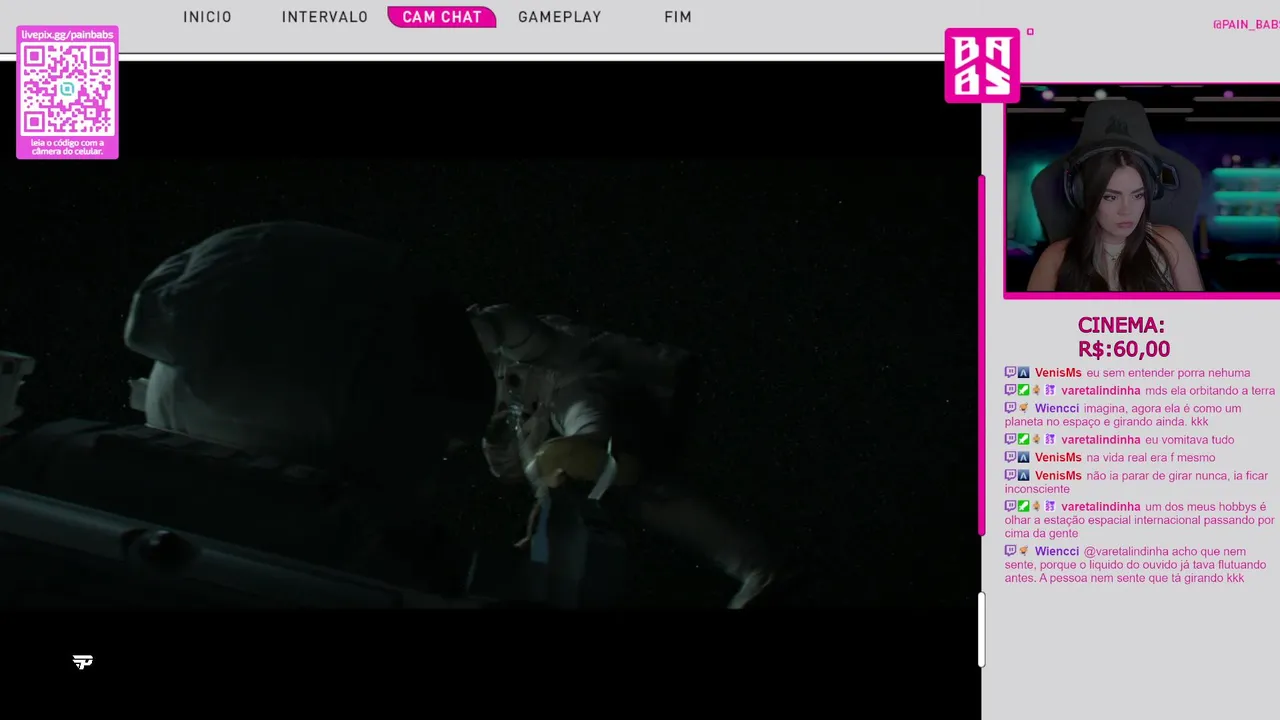Click the movie video playback area
The image size is (1280, 720).
click(x=490, y=385)
